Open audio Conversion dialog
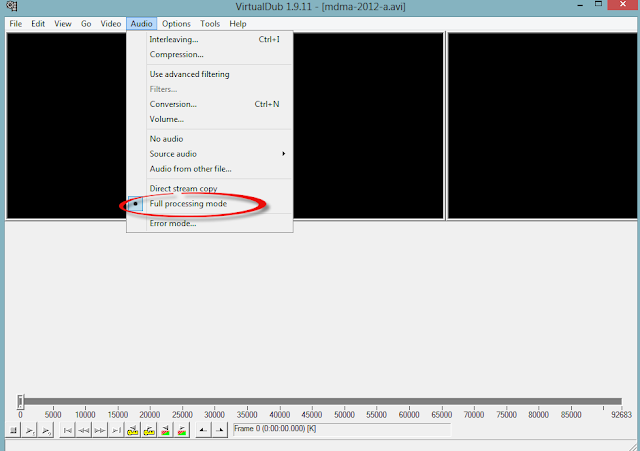This screenshot has width=640, height=451. point(210,104)
